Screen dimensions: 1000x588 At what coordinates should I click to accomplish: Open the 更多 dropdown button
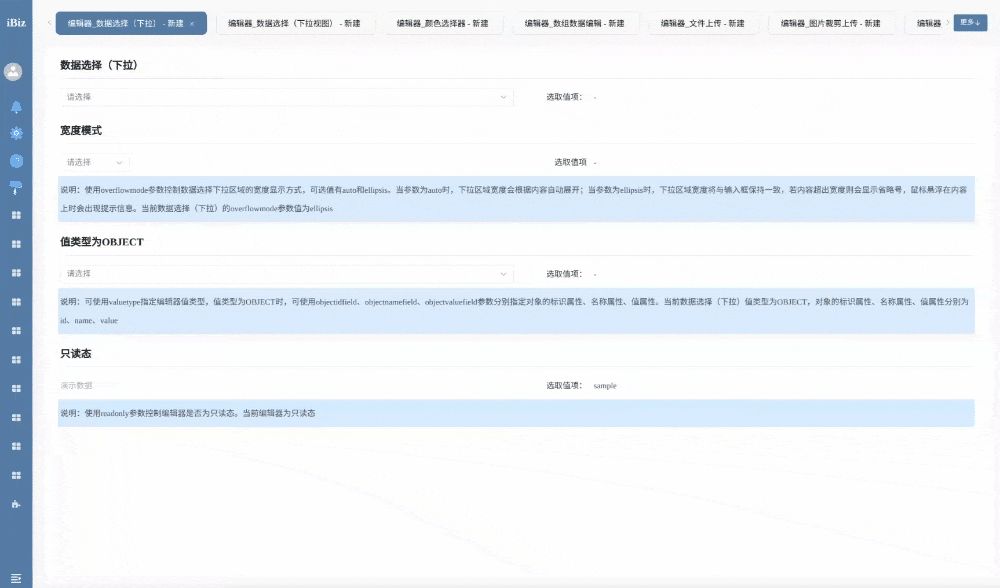pyautogui.click(x=970, y=22)
